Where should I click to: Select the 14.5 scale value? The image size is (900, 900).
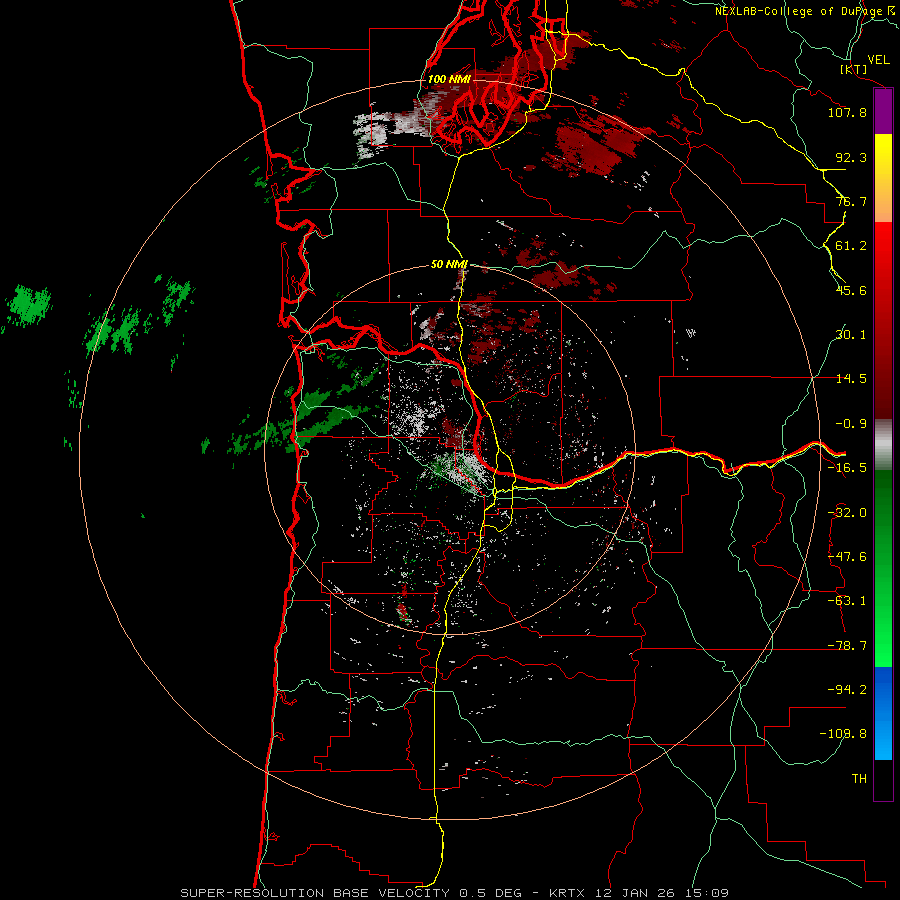(851, 379)
